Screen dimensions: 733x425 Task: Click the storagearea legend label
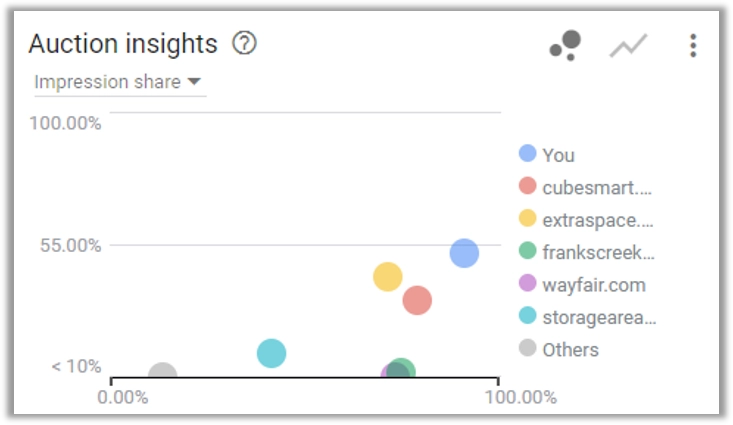coord(599,317)
